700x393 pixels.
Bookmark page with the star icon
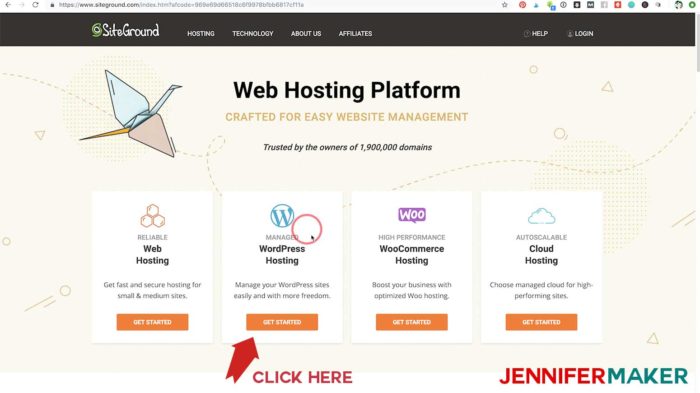[504, 5]
